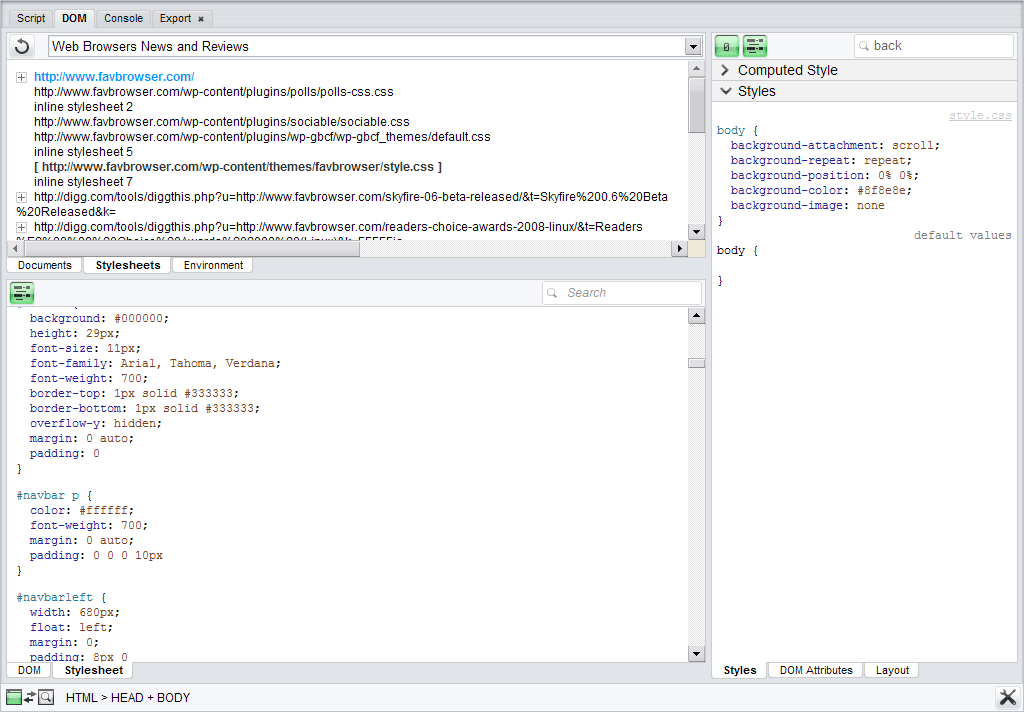Screen dimensions: 1024x712
Task: Click the magnifier inspect icon in status bar
Action: point(46,697)
